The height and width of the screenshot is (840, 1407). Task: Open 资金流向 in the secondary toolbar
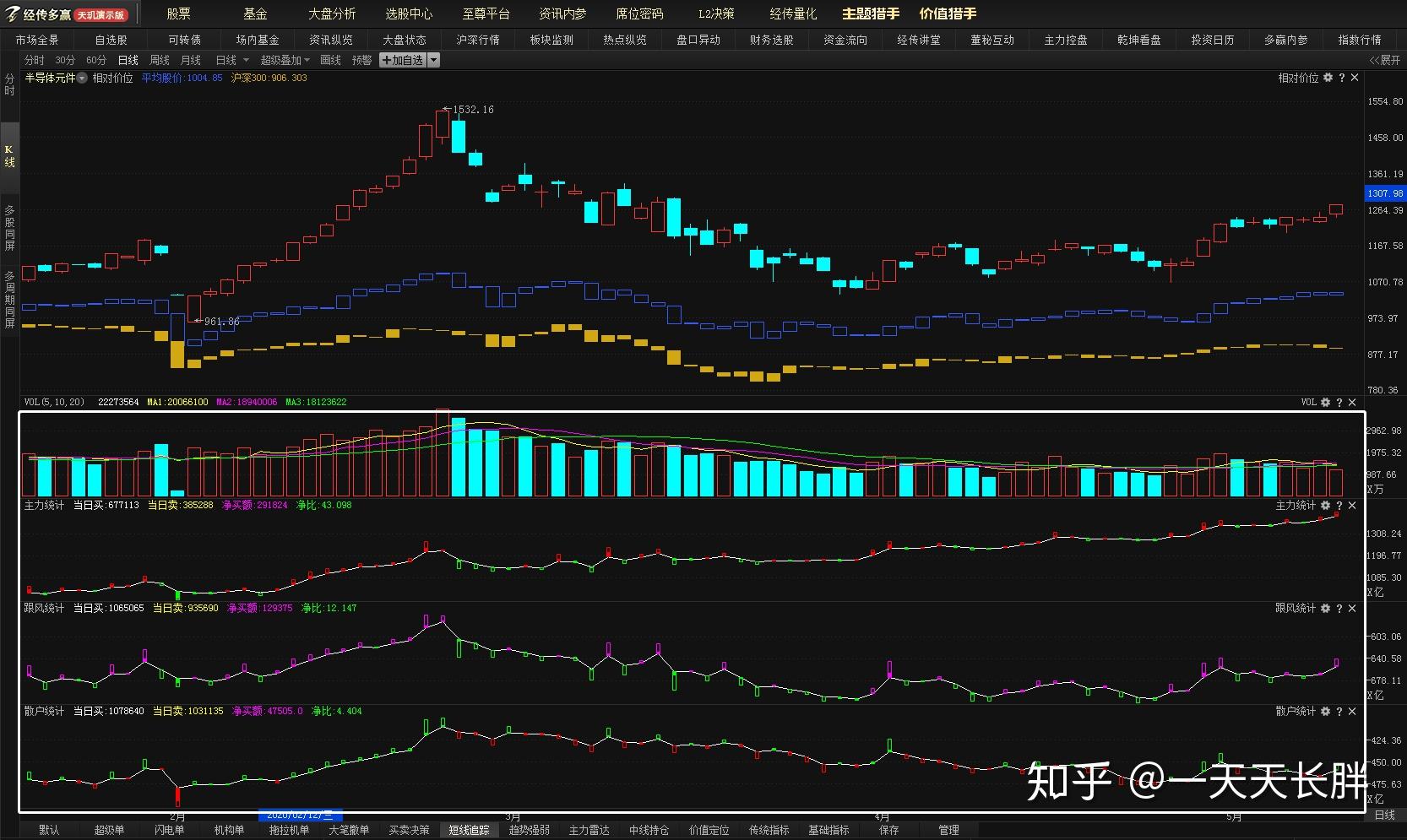[845, 40]
